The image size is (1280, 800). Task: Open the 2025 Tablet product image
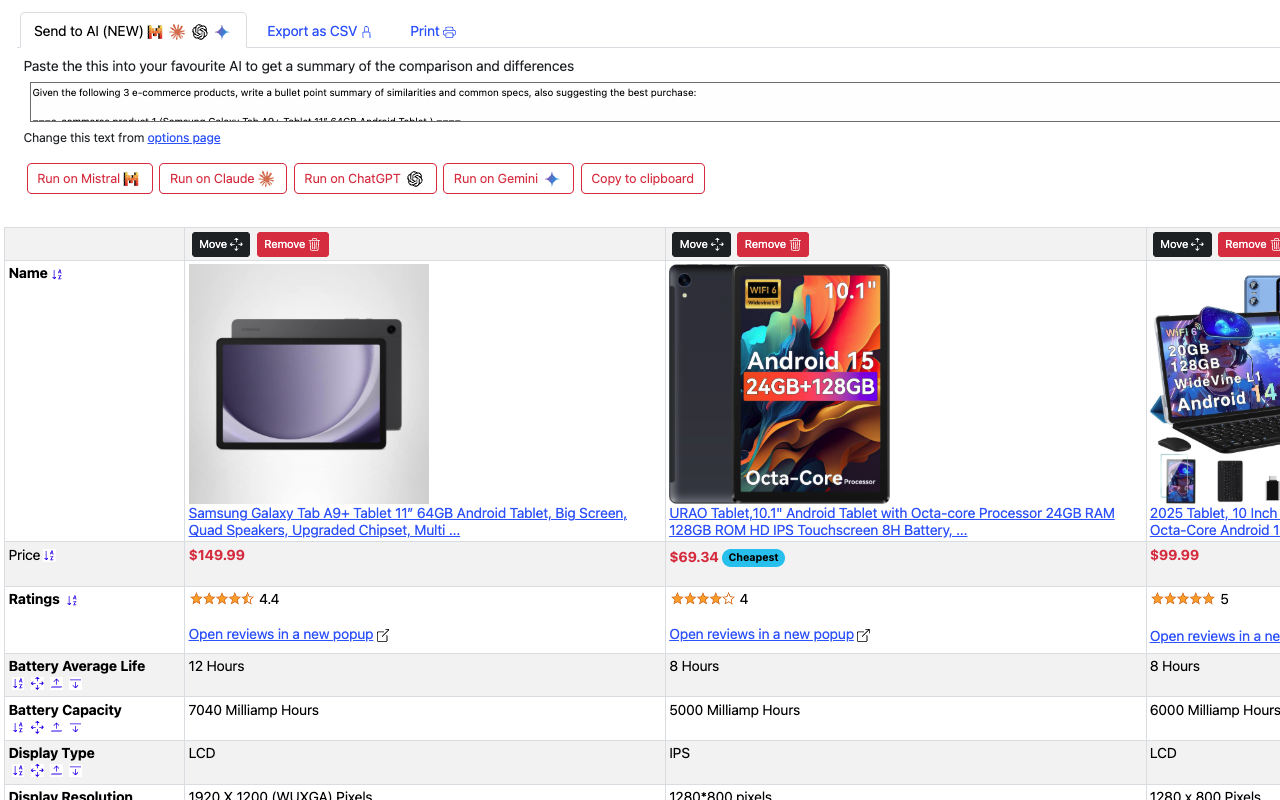[1215, 384]
